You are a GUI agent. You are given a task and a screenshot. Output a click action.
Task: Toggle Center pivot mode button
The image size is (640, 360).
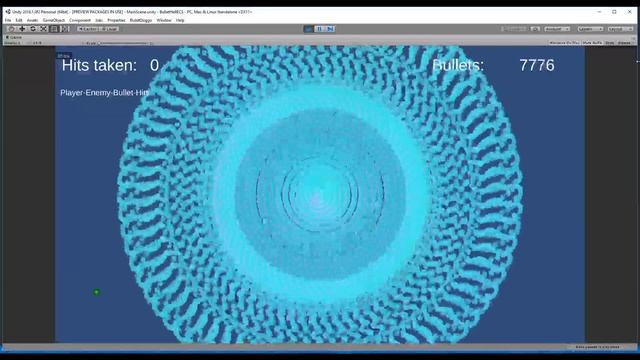click(89, 29)
